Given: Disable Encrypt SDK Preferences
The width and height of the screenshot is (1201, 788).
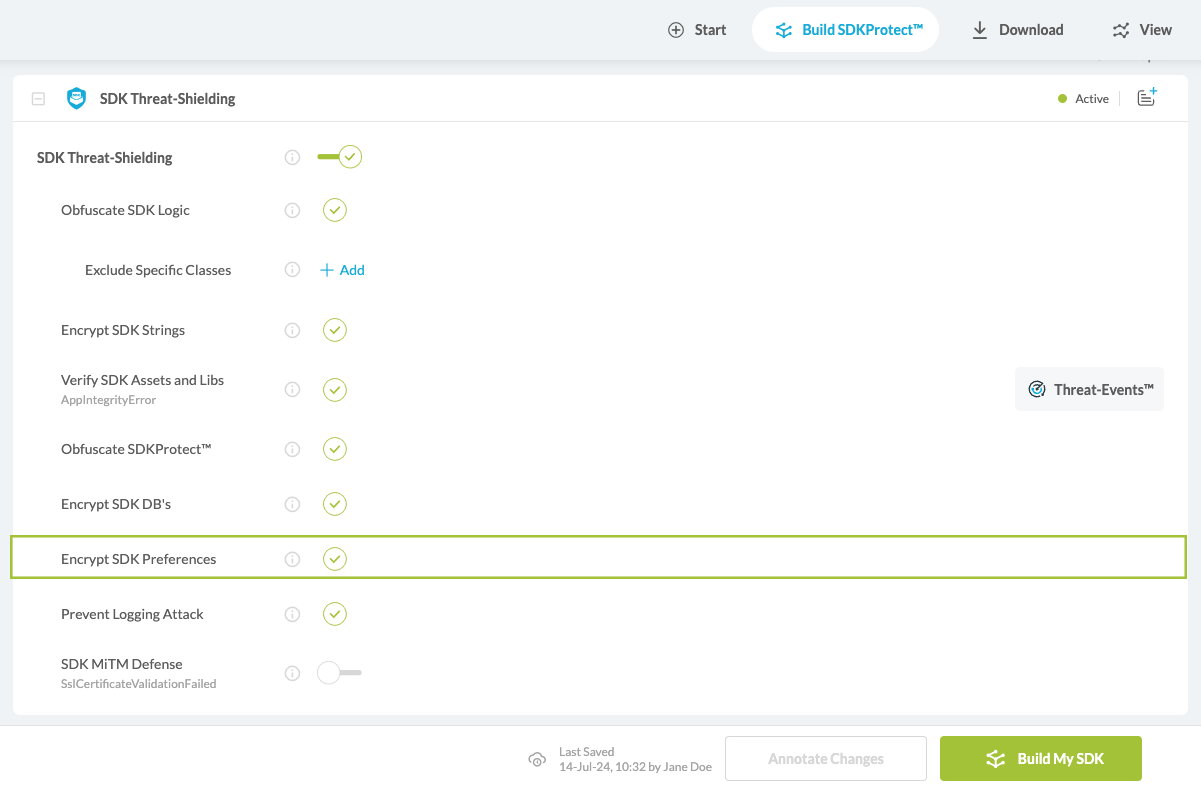Looking at the screenshot, I should 335,558.
